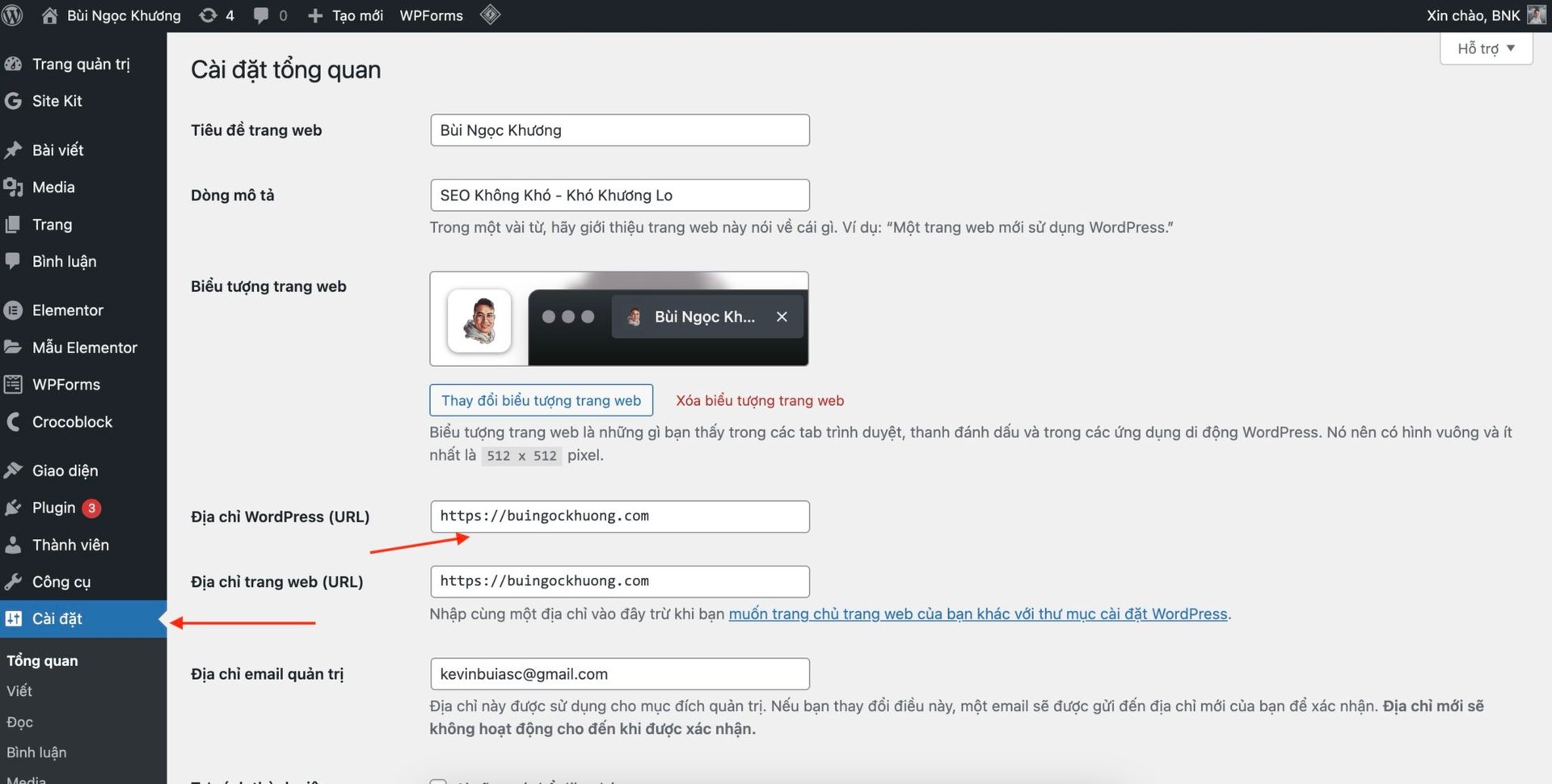Click the WordPress logo in admin bar

pos(12,15)
